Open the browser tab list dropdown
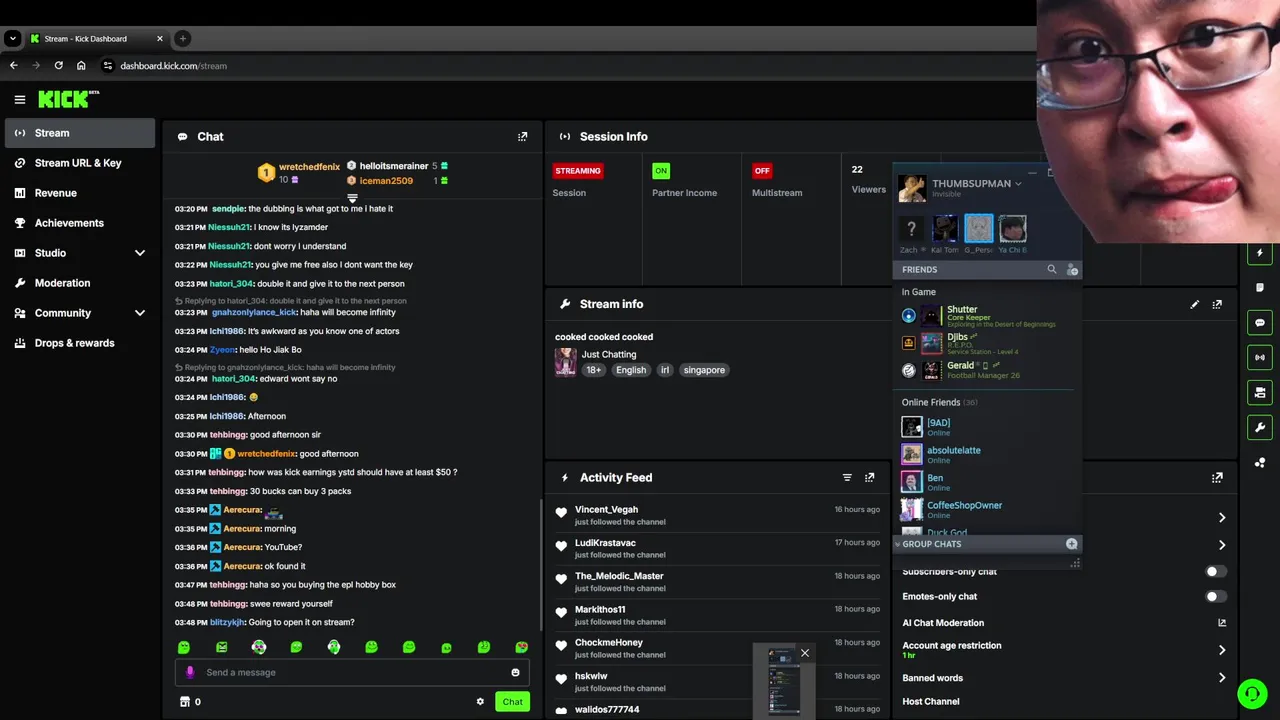 [x=12, y=39]
